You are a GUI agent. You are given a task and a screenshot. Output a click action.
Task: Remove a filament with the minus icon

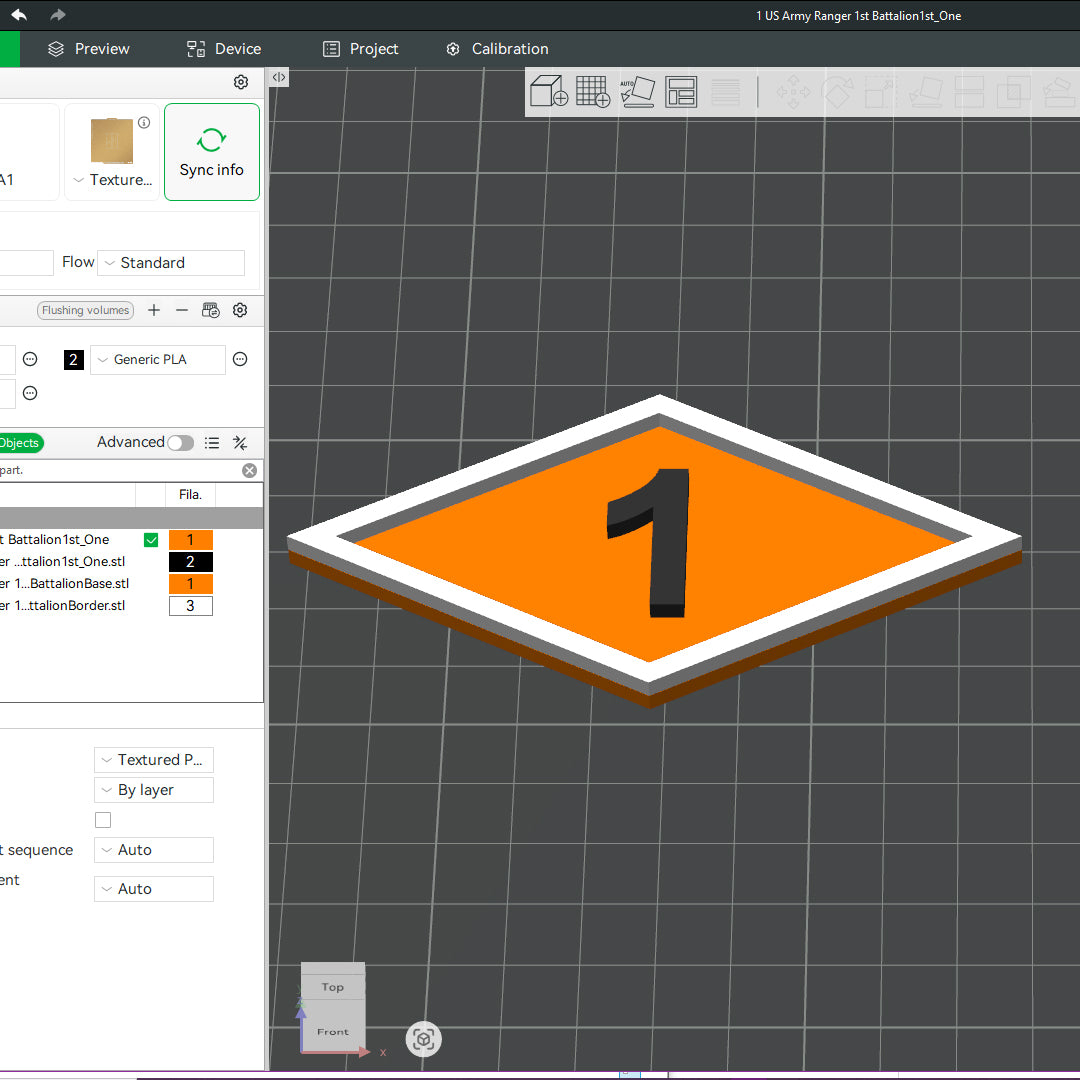(x=182, y=311)
